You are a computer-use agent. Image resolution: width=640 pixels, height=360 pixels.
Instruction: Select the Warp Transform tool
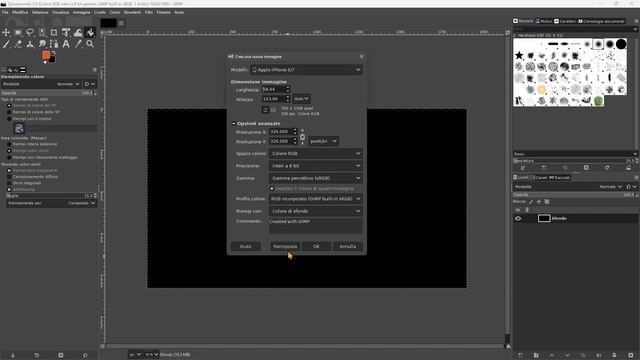(78, 32)
